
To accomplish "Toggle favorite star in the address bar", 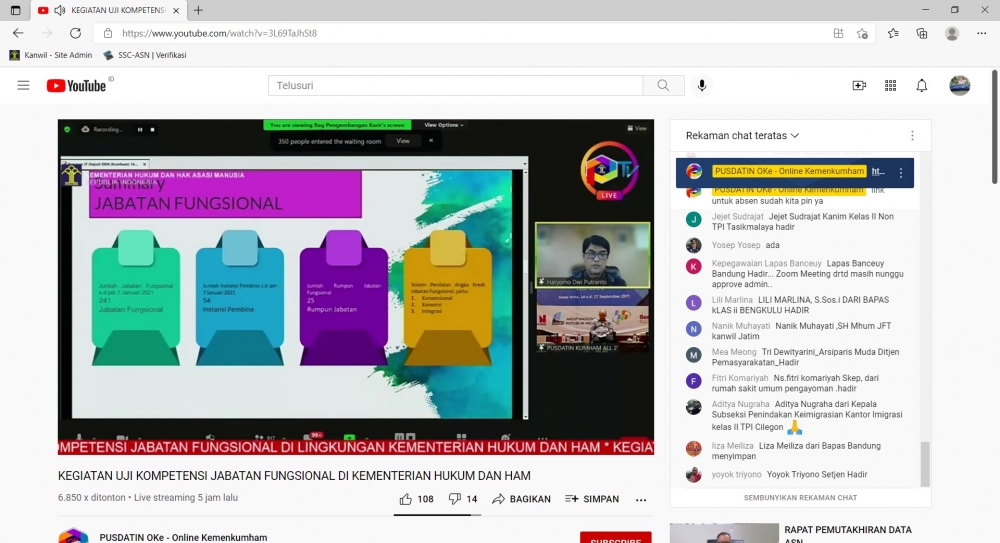I will tap(862, 33).
